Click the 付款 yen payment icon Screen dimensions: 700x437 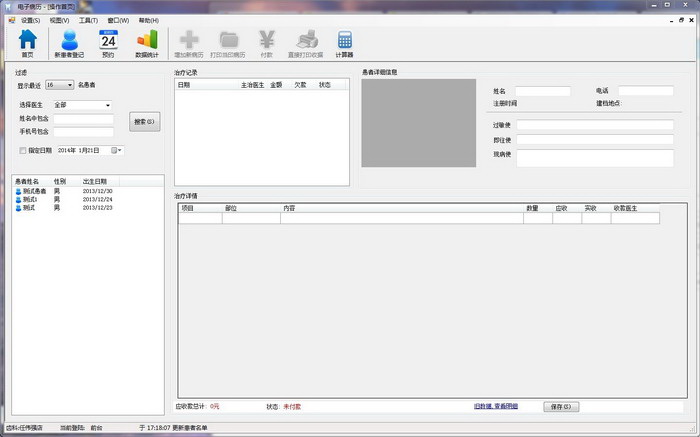267,43
